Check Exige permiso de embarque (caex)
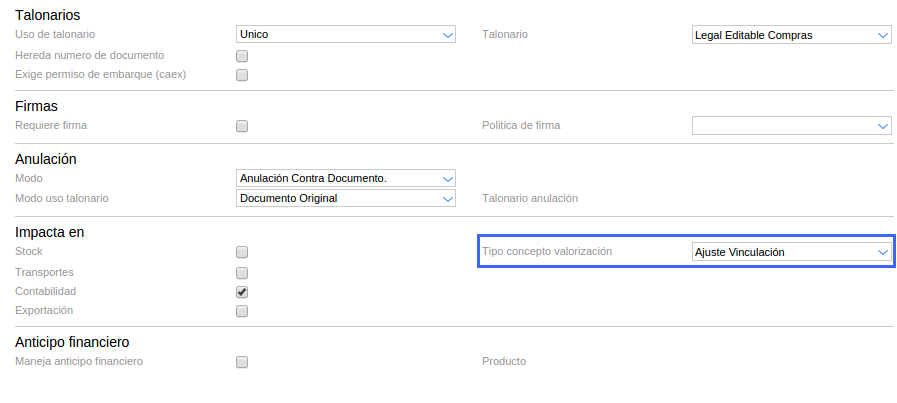The image size is (897, 403). pos(242,75)
